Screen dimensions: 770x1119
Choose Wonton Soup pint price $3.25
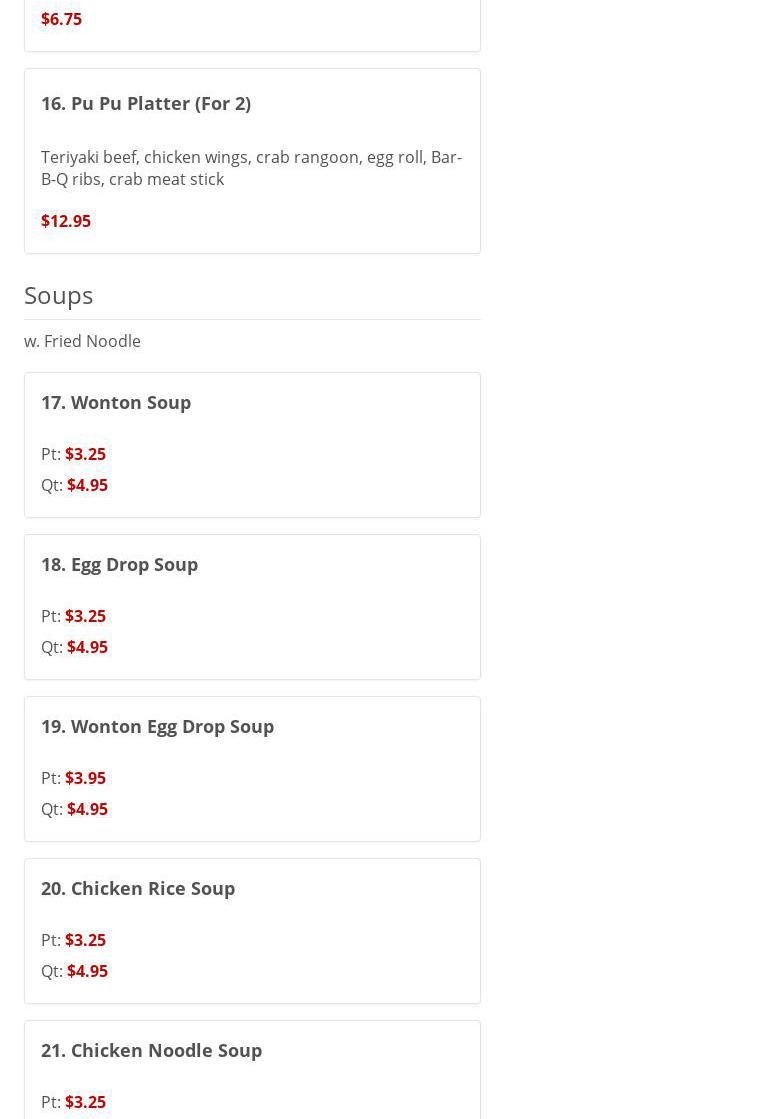[85, 454]
